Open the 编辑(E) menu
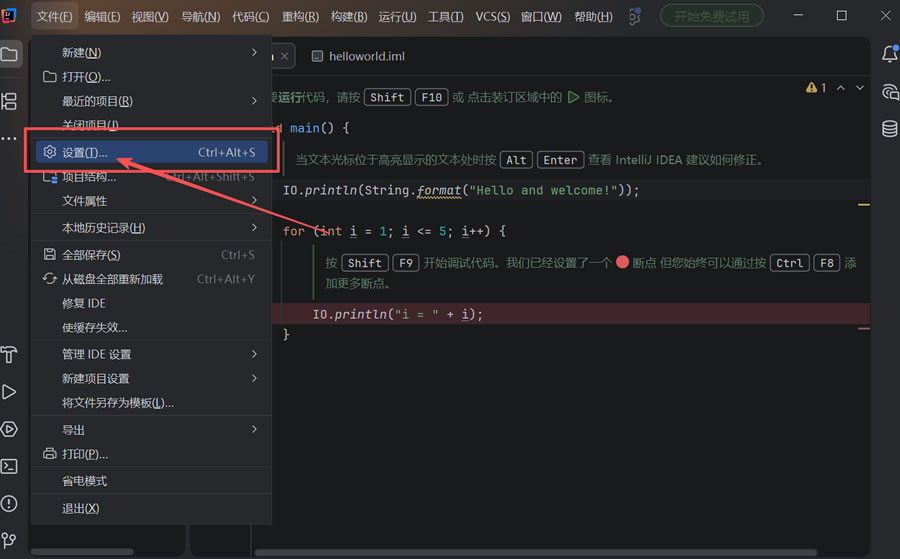This screenshot has width=900, height=559. tap(102, 17)
